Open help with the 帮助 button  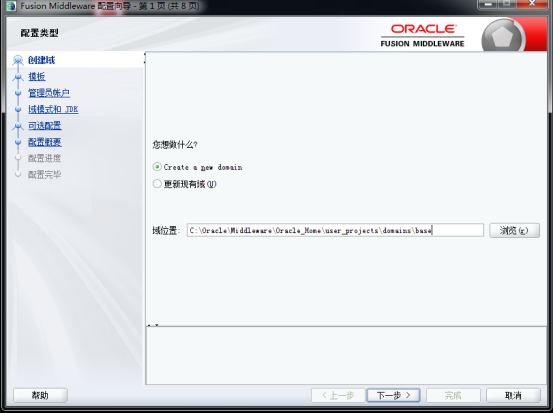tap(40, 395)
